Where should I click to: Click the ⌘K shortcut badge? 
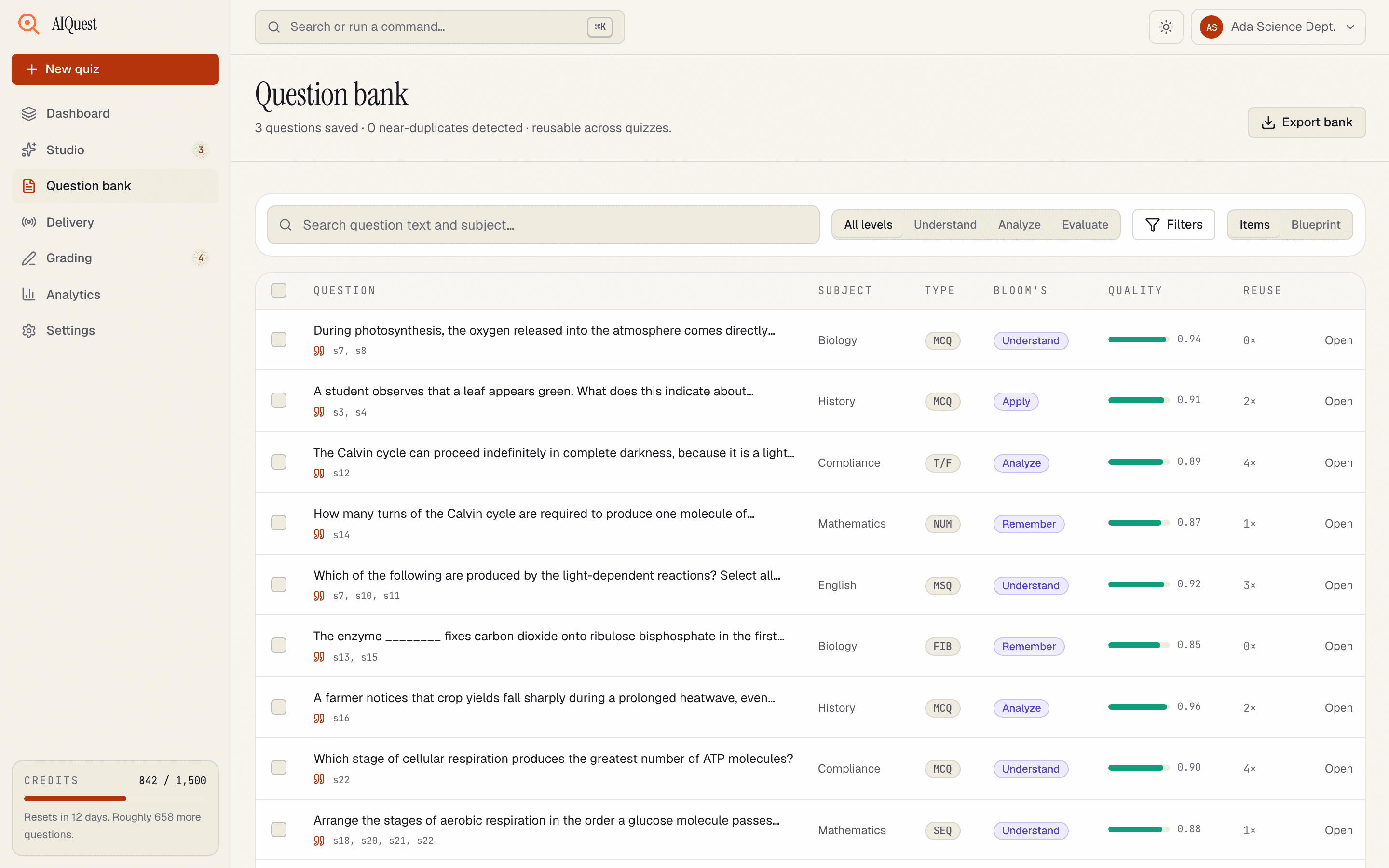pyautogui.click(x=600, y=27)
